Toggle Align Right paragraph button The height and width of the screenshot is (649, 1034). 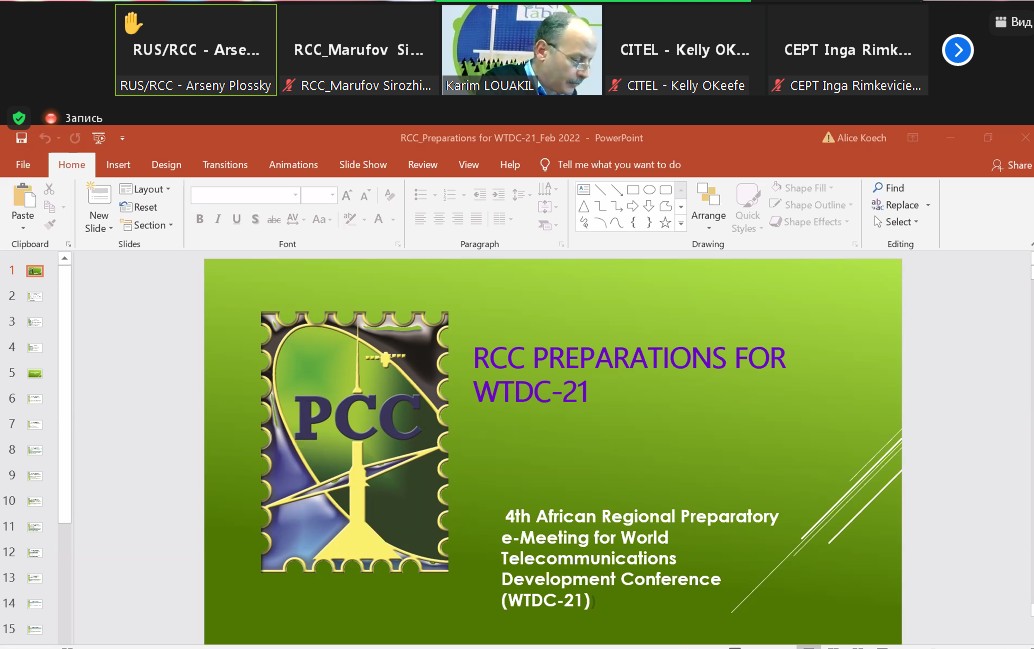(x=457, y=219)
